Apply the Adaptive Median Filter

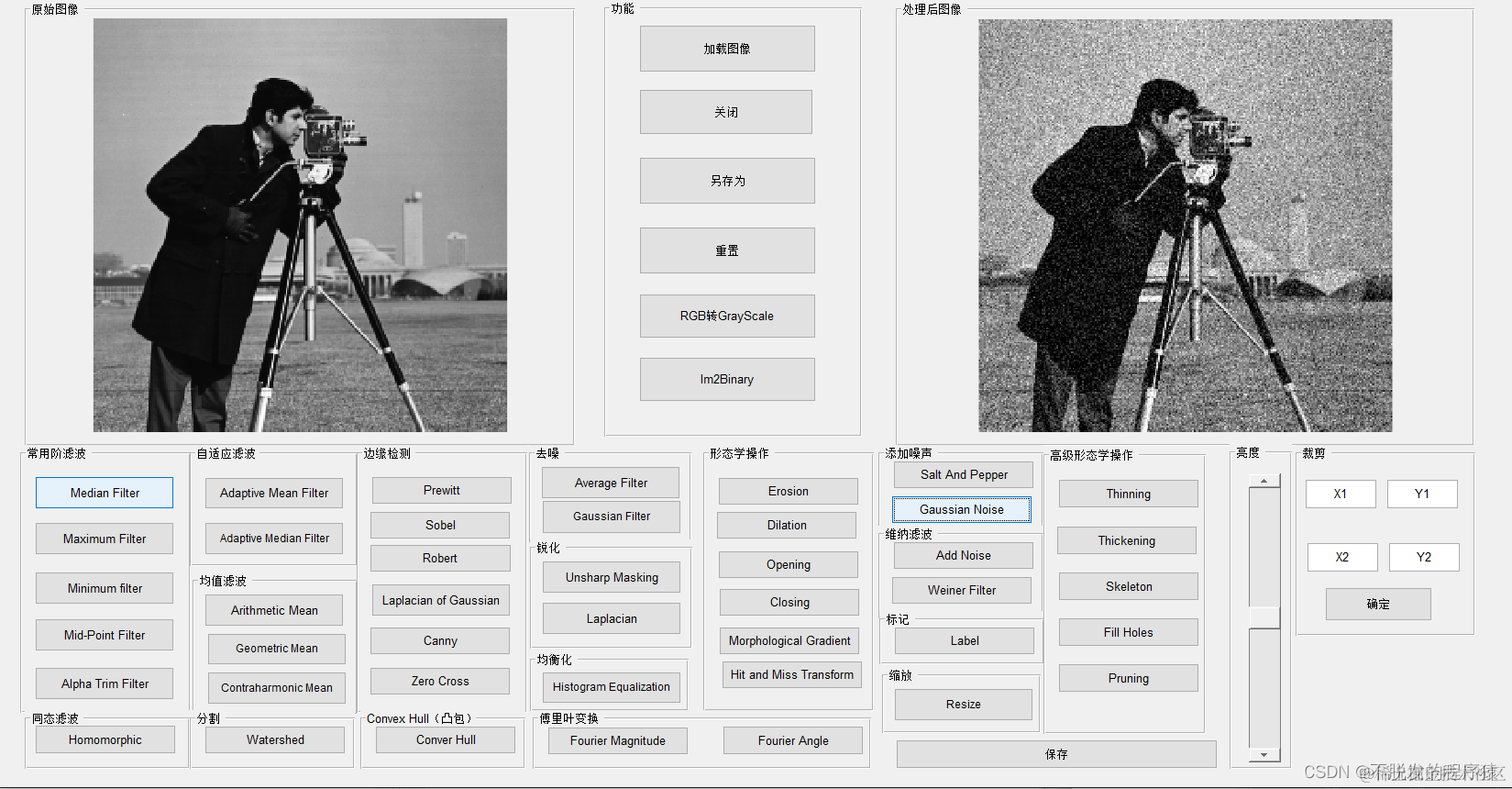(274, 539)
